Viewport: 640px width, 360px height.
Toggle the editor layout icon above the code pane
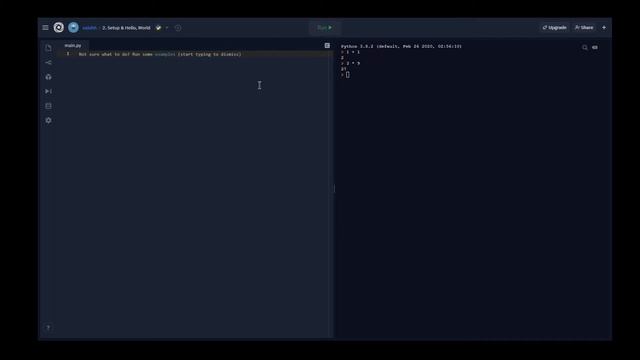(x=327, y=46)
